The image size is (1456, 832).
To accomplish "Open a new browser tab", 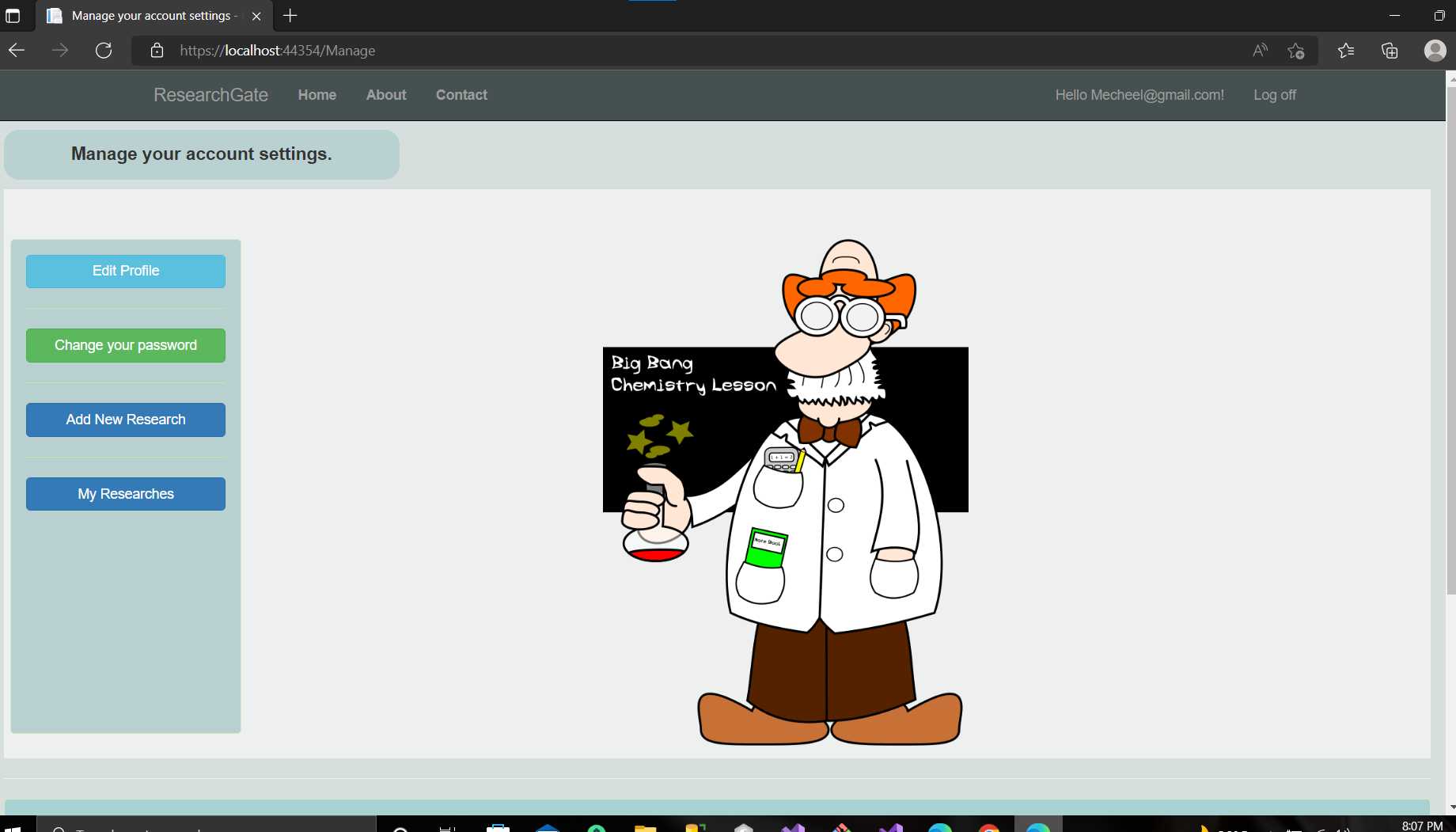I will 290,15.
